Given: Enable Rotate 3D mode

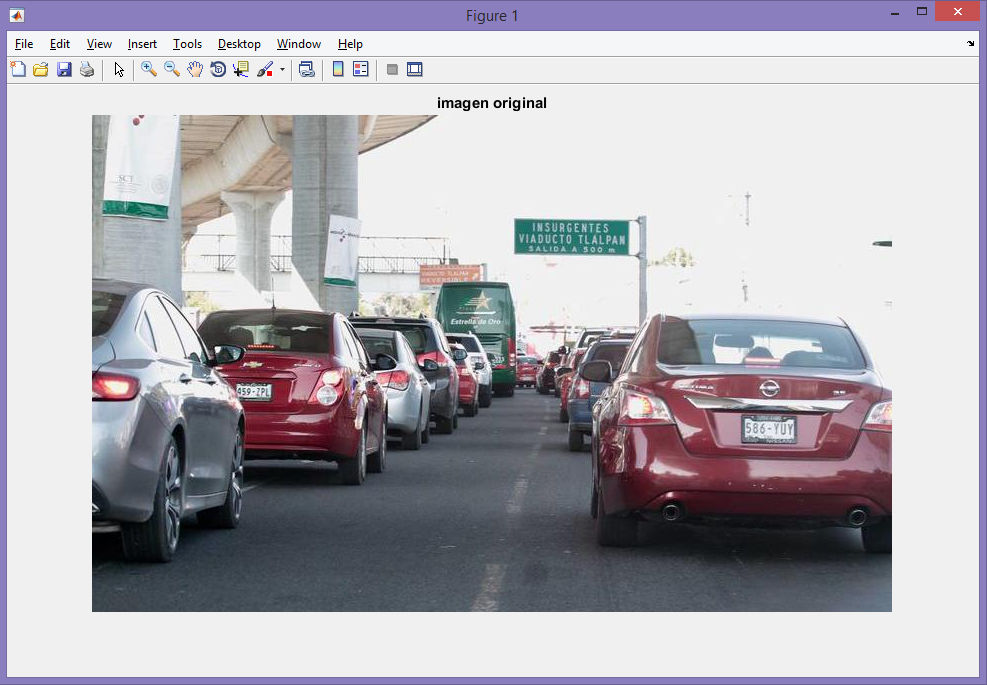Looking at the screenshot, I should (217, 69).
